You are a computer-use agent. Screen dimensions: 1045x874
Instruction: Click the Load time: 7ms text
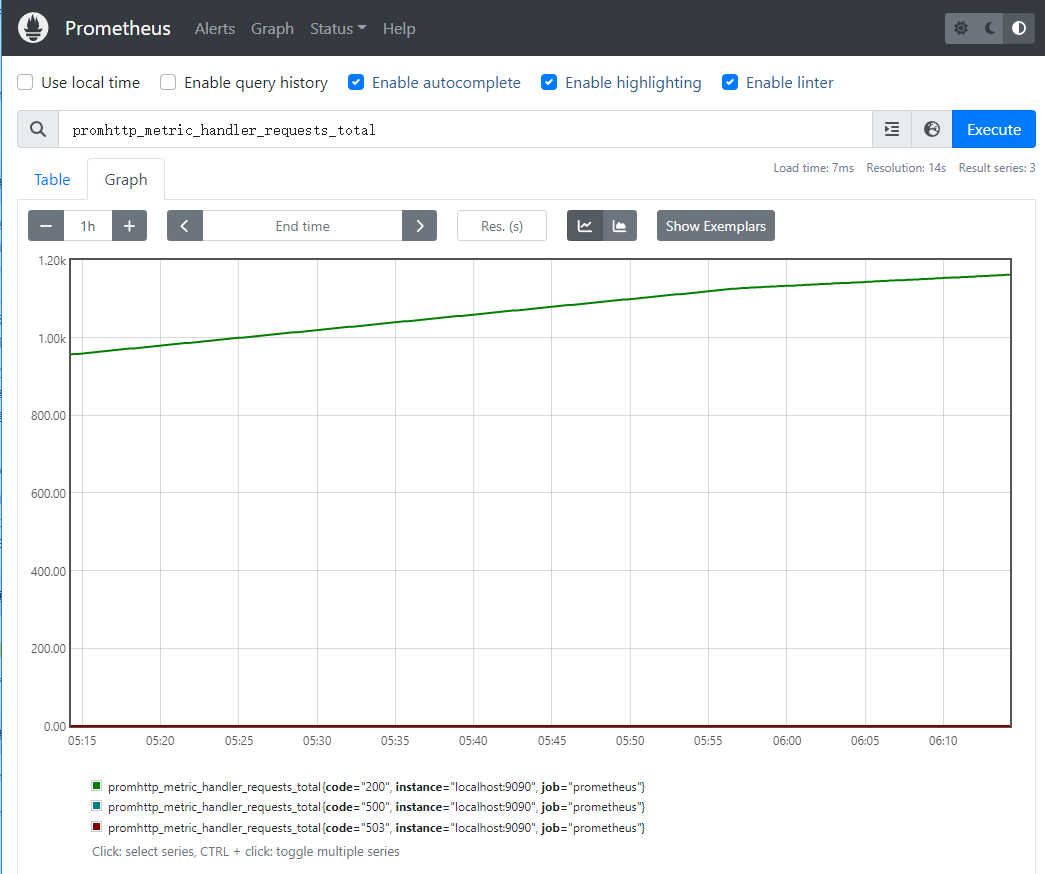813,168
